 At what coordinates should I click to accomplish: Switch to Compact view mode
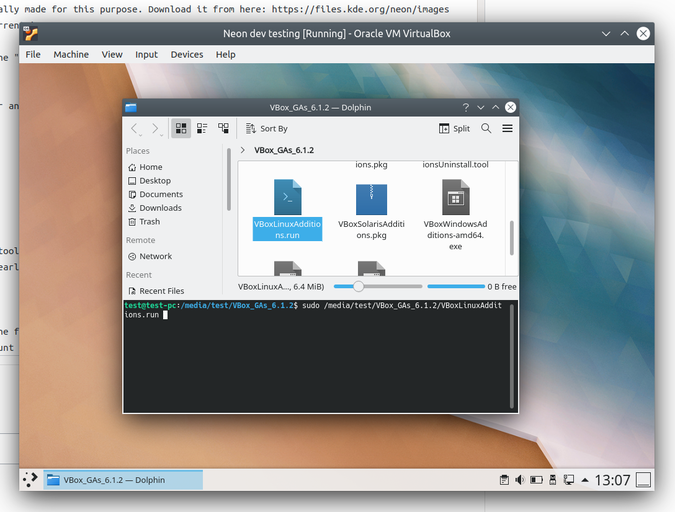tap(202, 128)
